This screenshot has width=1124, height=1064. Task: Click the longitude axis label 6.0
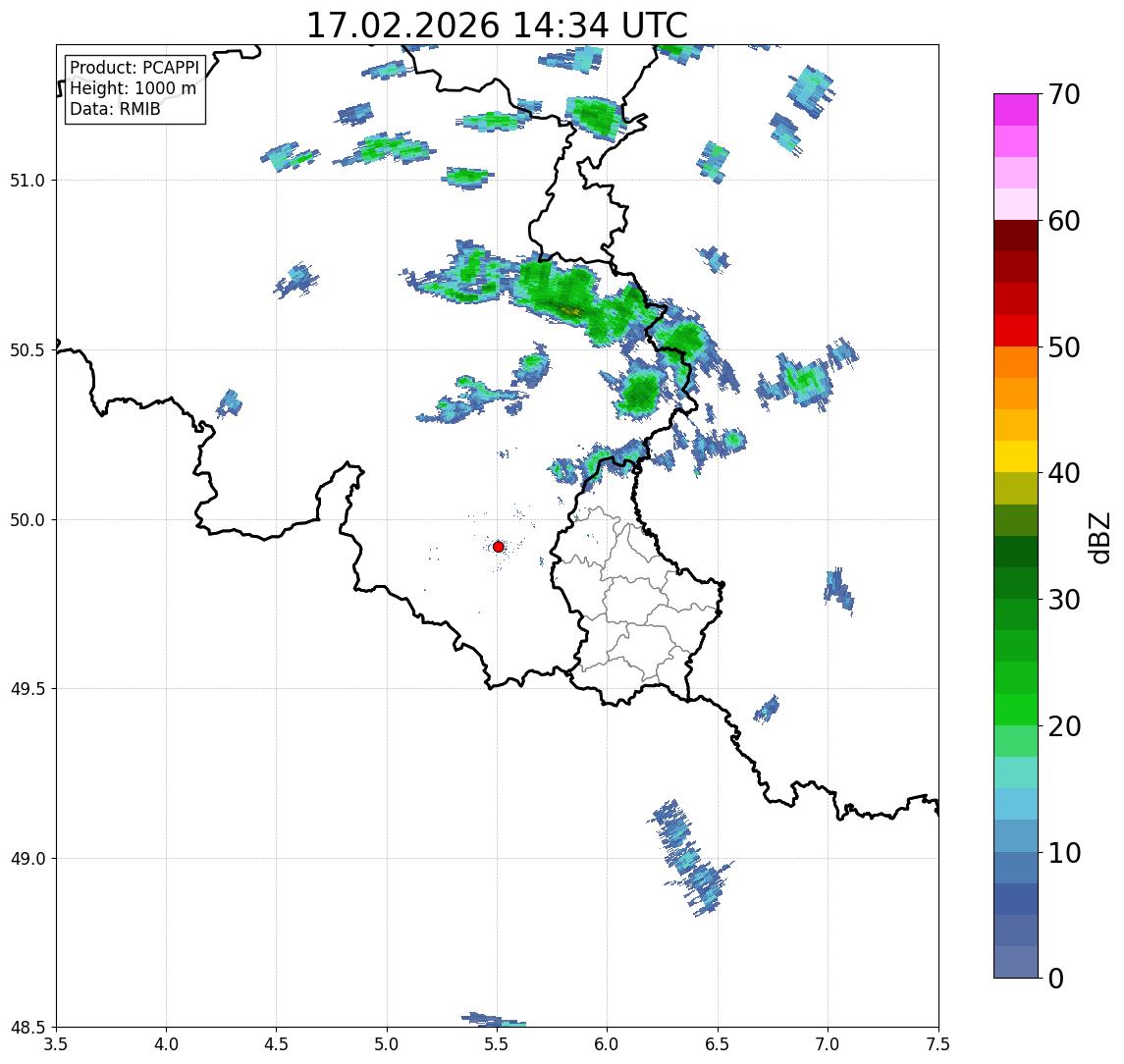point(608,1044)
